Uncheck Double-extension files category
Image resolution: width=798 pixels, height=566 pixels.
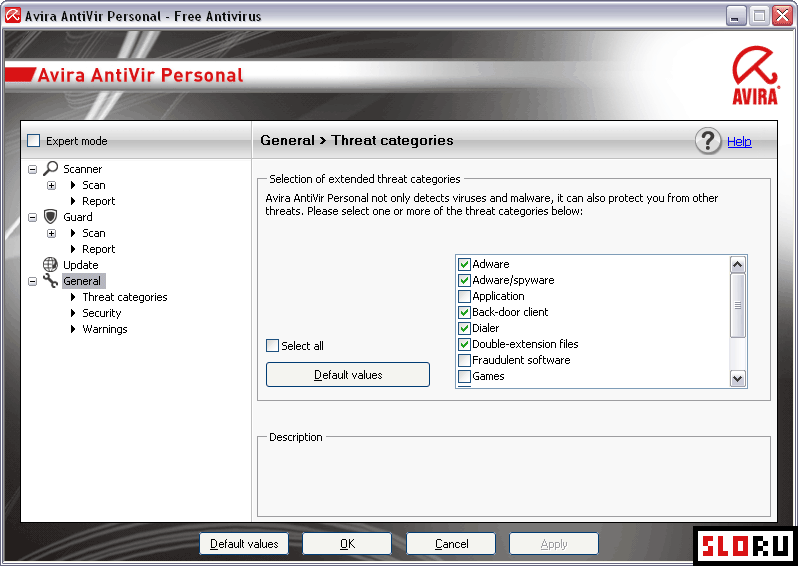(464, 344)
